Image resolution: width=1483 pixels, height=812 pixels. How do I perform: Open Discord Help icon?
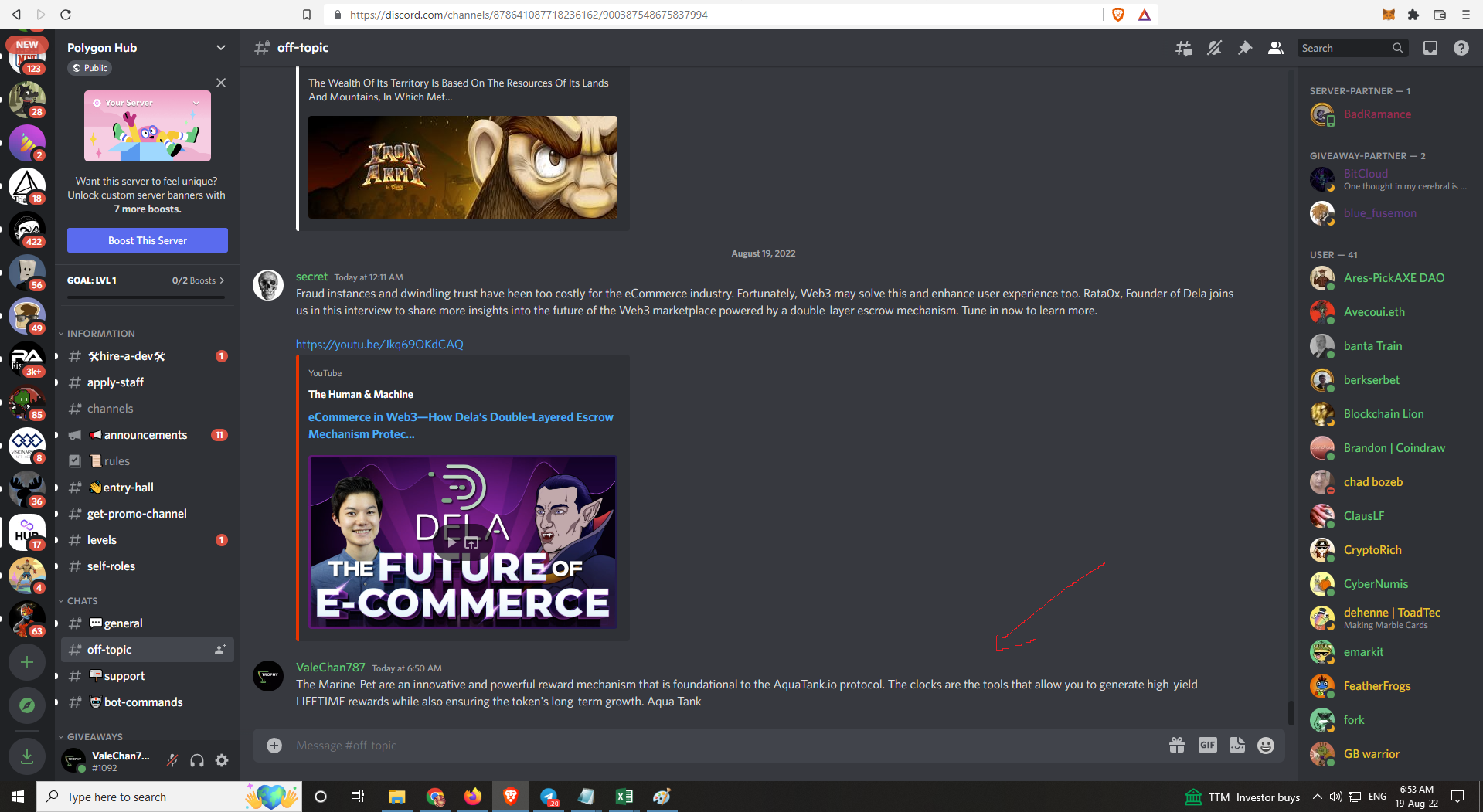(1461, 48)
